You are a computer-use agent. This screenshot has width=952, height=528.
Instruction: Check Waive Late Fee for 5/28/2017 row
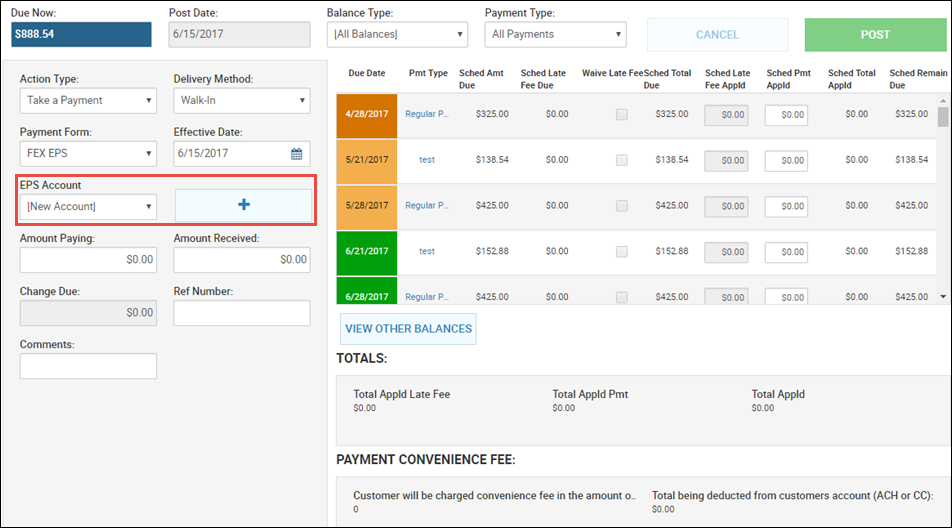tap(622, 206)
